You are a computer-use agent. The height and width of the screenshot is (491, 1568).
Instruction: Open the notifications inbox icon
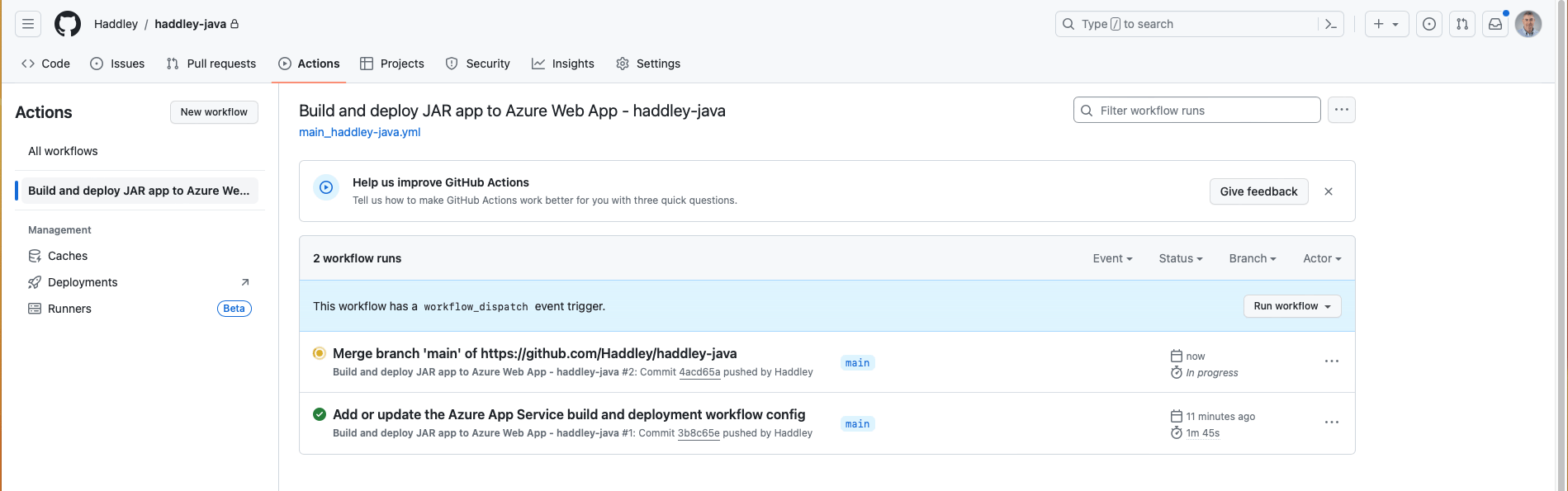point(1495,24)
